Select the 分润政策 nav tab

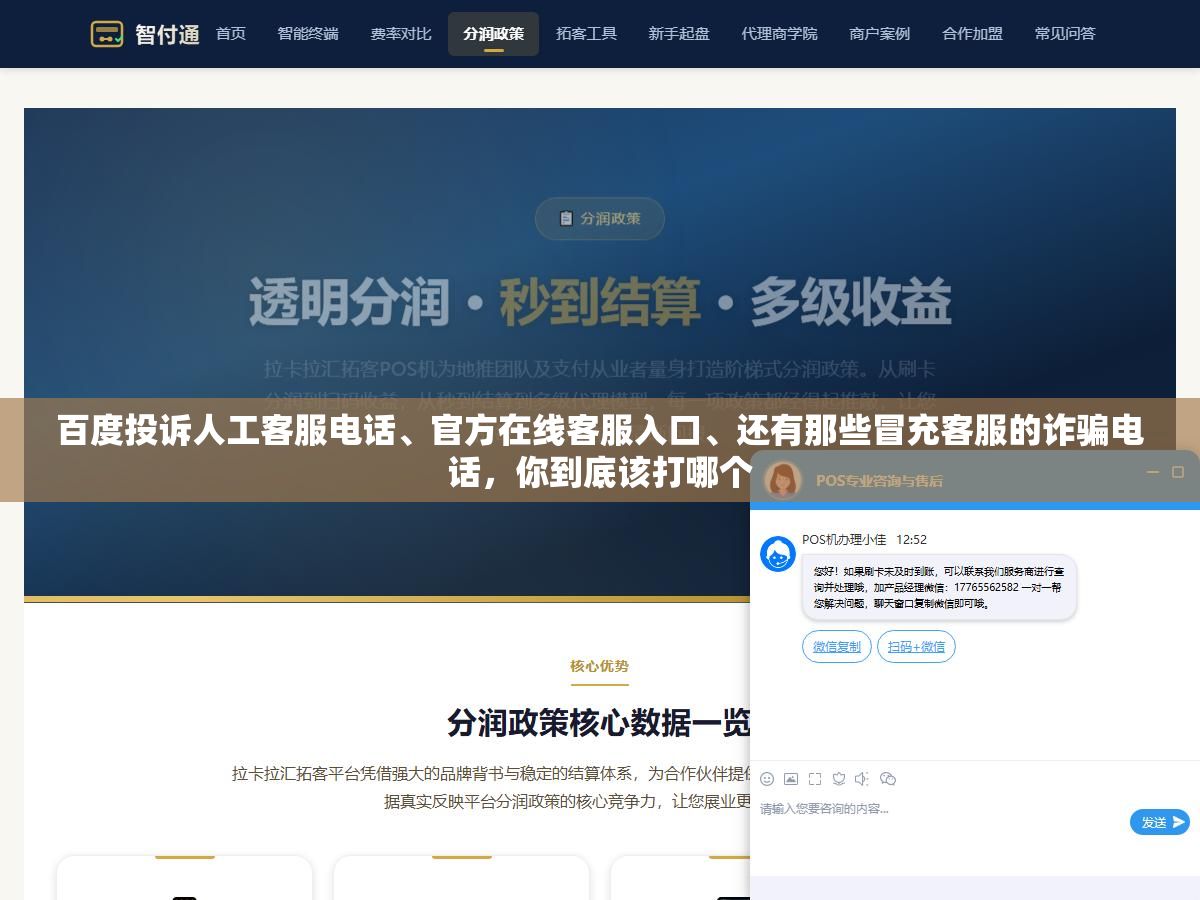pyautogui.click(x=493, y=34)
